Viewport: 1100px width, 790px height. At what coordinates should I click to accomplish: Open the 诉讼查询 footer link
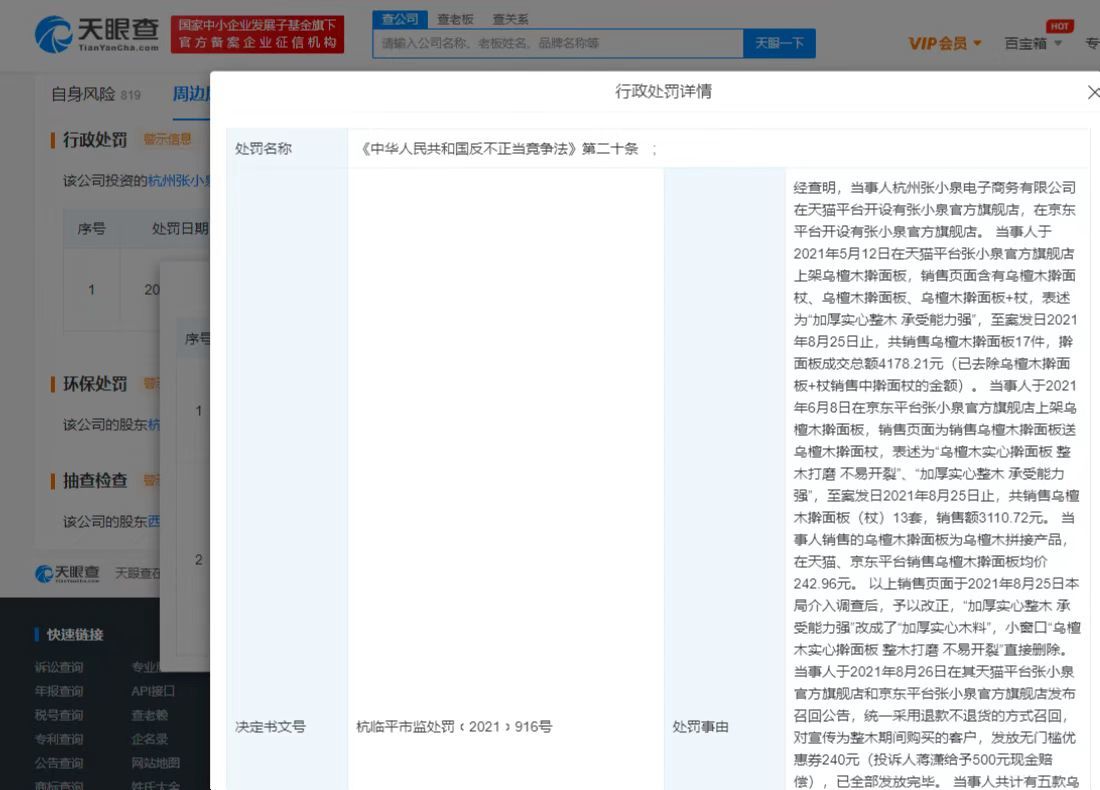point(59,667)
